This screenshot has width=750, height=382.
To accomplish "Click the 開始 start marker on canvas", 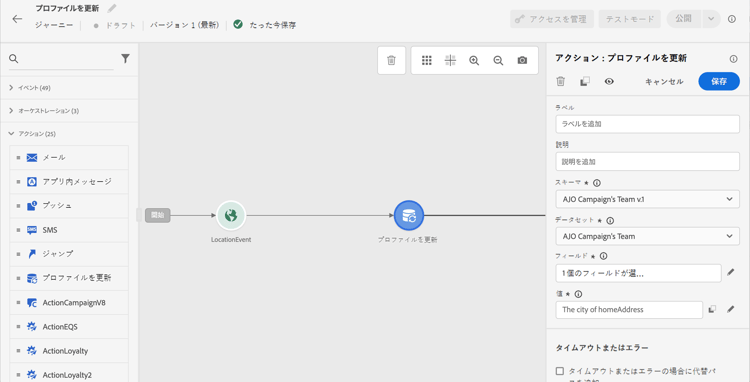I will [157, 215].
